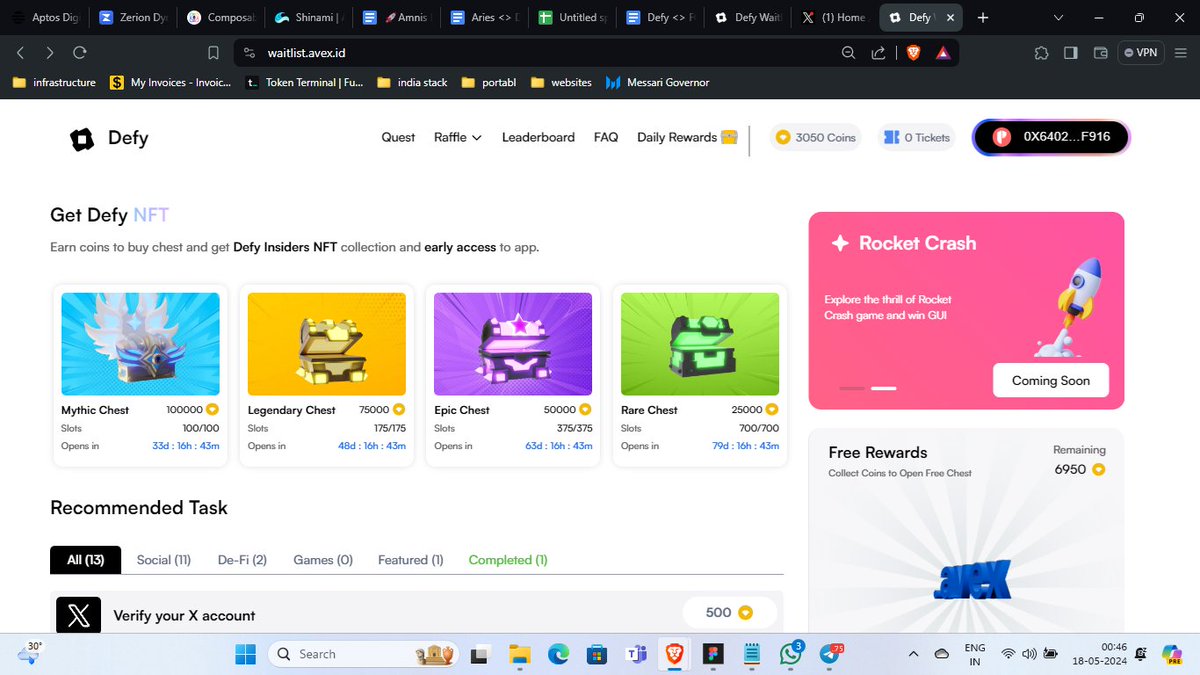Viewport: 1200px width, 675px height.
Task: Click the 3050 Coins balance
Action: pyautogui.click(x=816, y=138)
